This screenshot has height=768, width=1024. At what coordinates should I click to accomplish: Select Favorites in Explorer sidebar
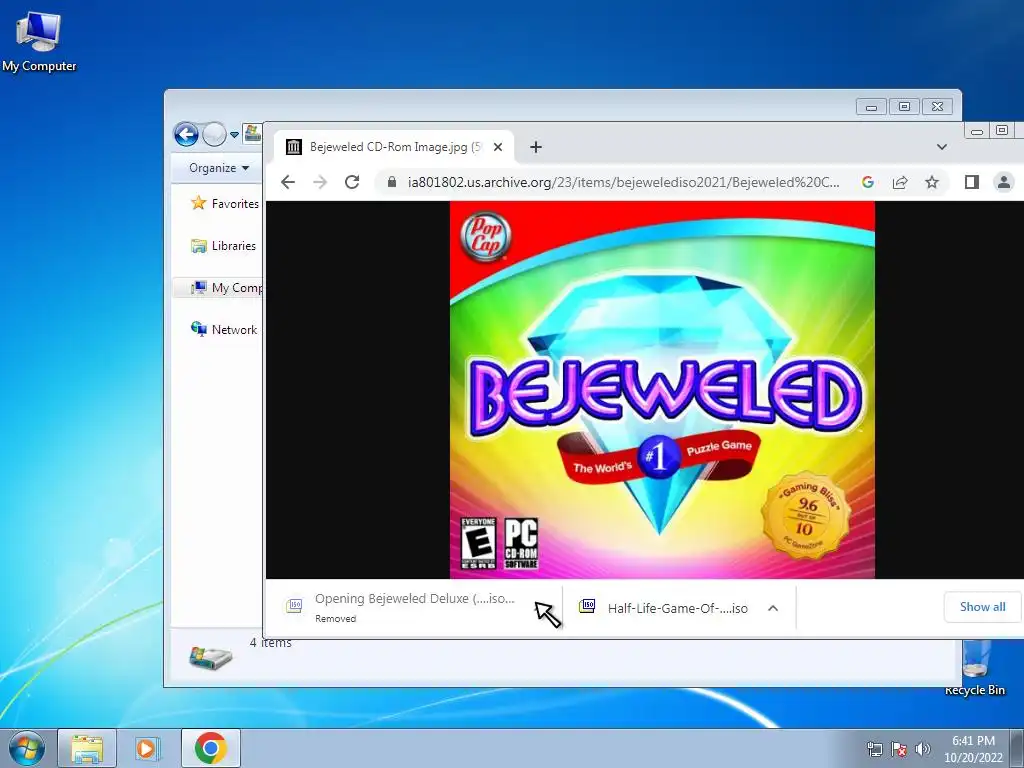coord(225,204)
